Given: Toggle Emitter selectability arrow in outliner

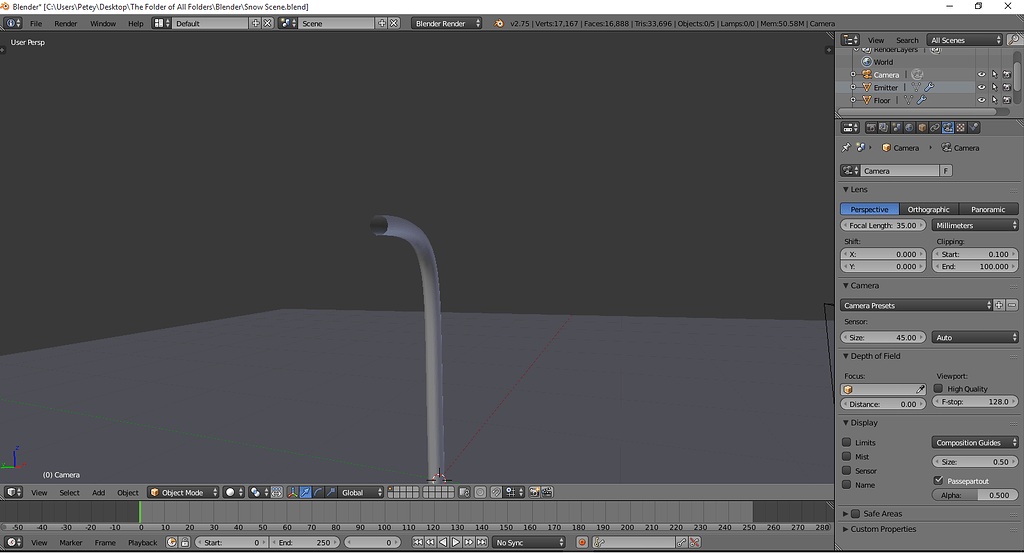Looking at the screenshot, I should pos(995,87).
